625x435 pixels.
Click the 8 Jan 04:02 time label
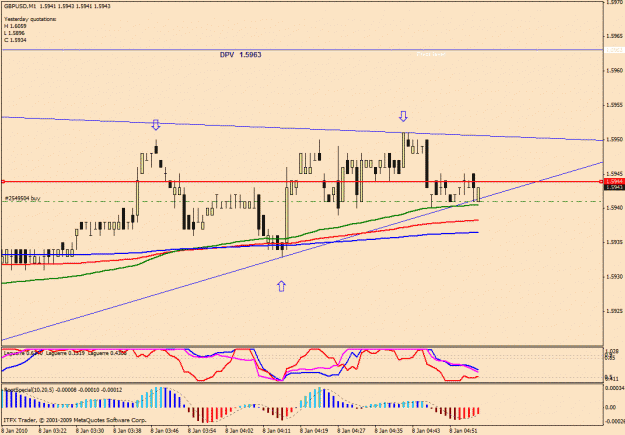click(240, 431)
